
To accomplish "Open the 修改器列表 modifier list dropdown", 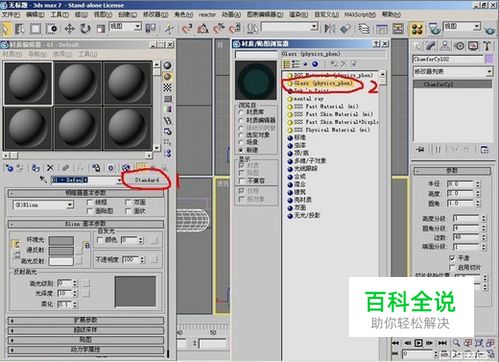I will 489,71.
